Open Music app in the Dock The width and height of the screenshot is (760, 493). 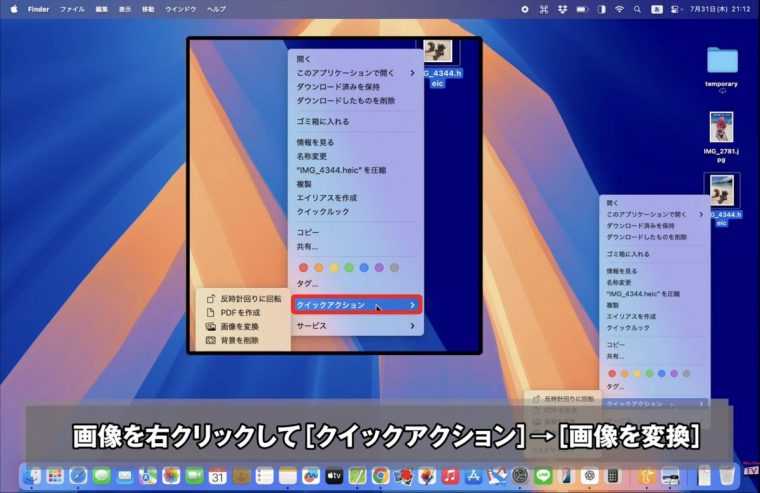click(450, 476)
